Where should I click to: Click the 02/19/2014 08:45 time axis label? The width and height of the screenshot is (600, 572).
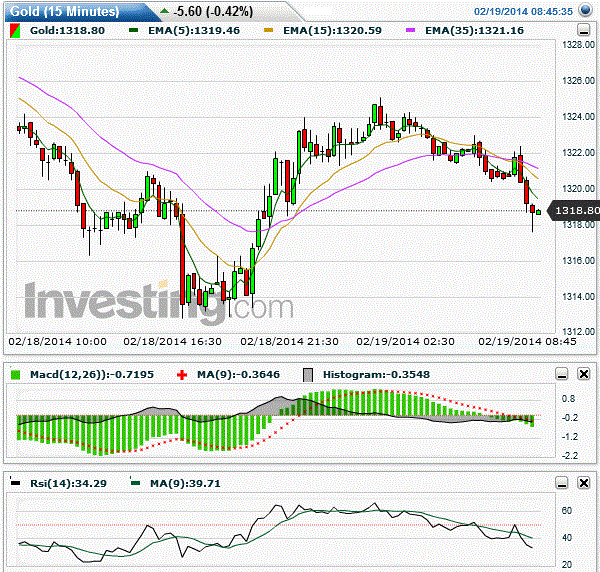tap(527, 341)
